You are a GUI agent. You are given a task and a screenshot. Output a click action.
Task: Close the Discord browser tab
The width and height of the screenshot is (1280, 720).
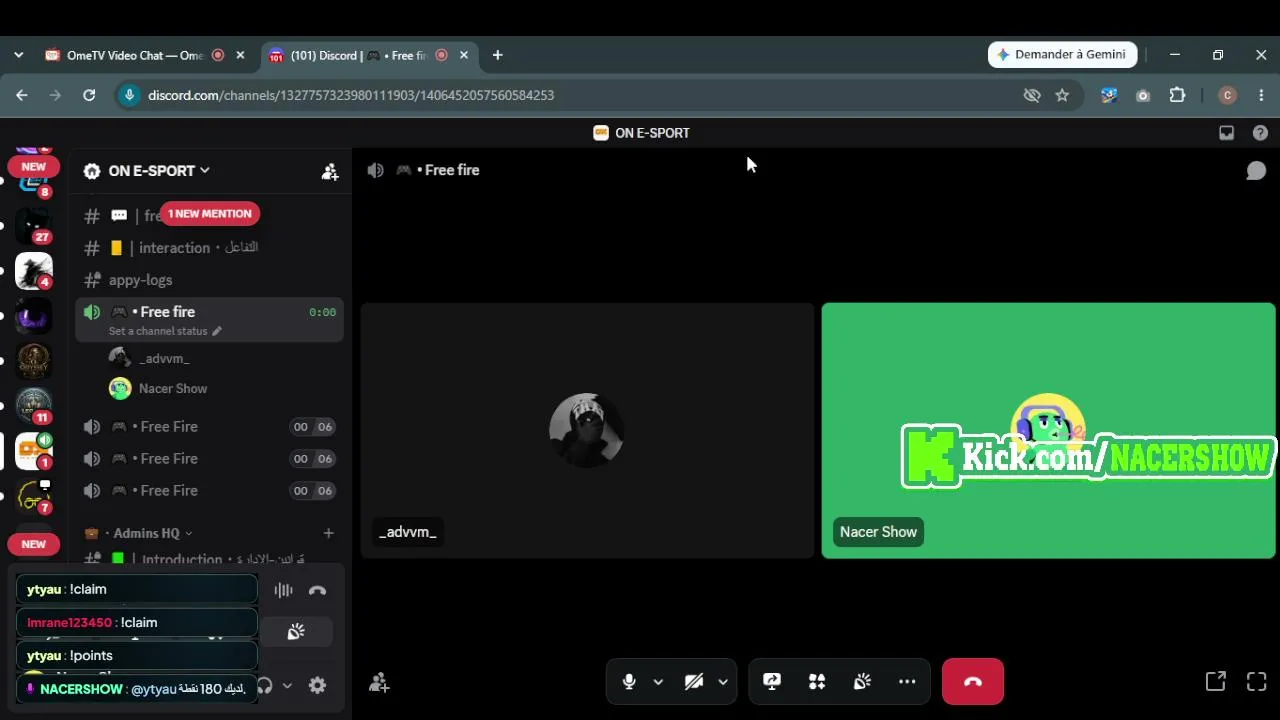[x=464, y=55]
